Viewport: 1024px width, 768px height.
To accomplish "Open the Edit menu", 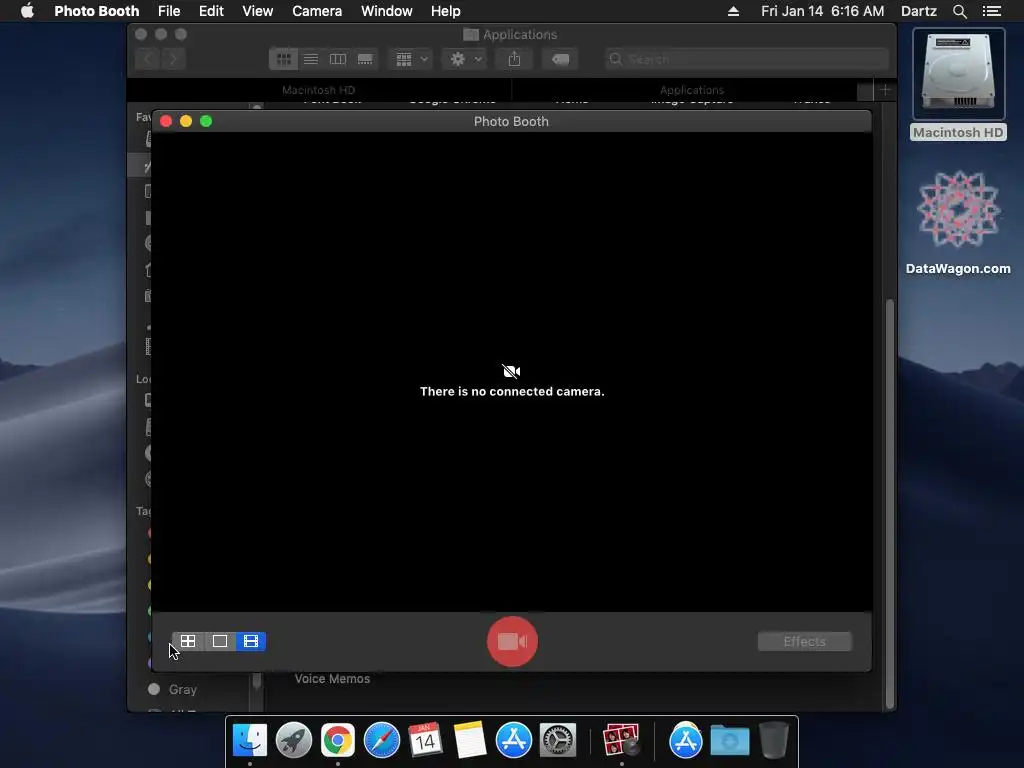I will pyautogui.click(x=211, y=11).
